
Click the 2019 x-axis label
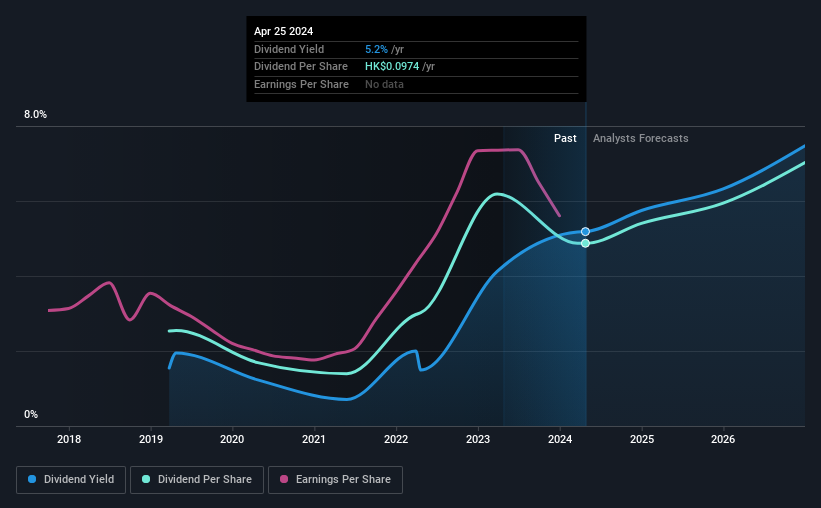(151, 439)
